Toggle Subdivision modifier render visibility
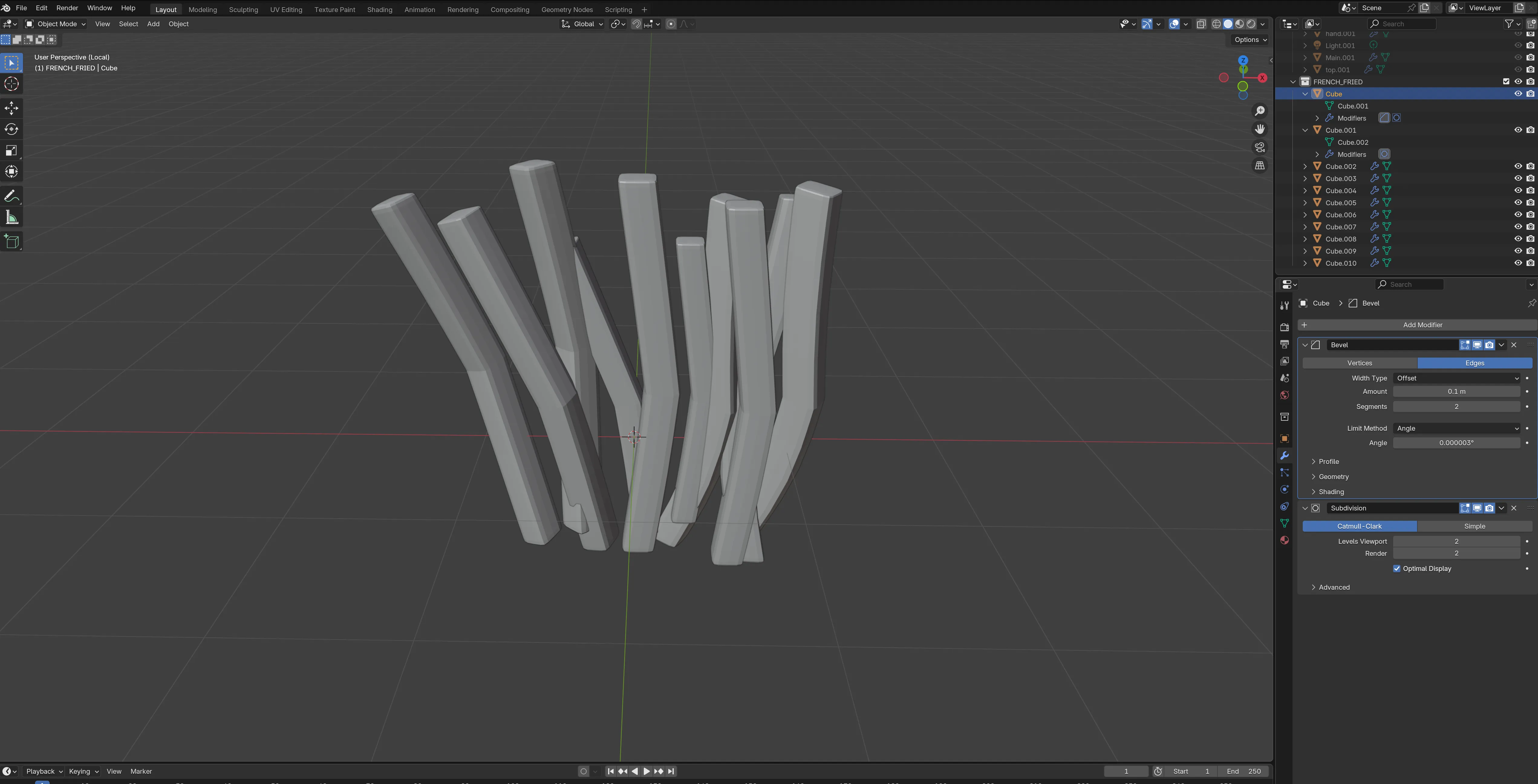Image resolution: width=1538 pixels, height=784 pixels. [x=1489, y=508]
